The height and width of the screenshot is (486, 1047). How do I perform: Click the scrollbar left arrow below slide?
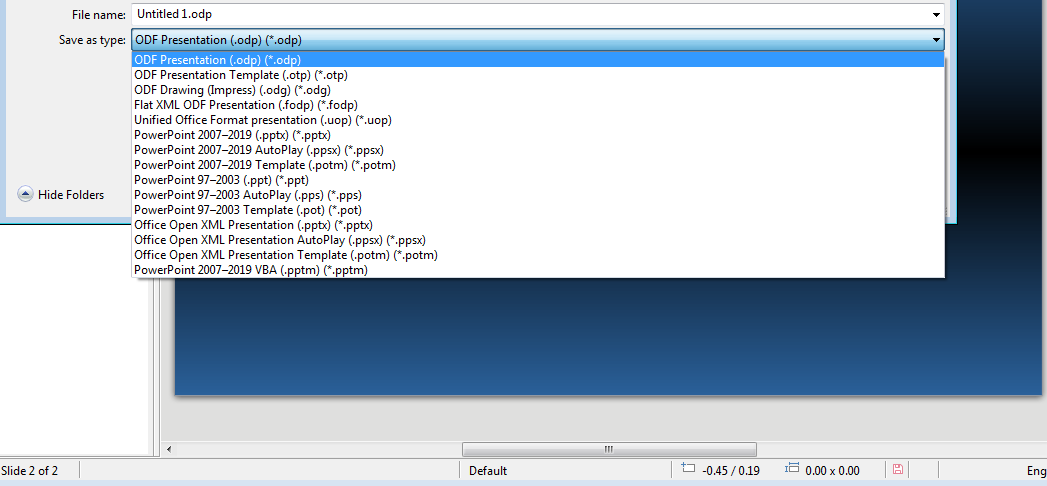point(168,449)
